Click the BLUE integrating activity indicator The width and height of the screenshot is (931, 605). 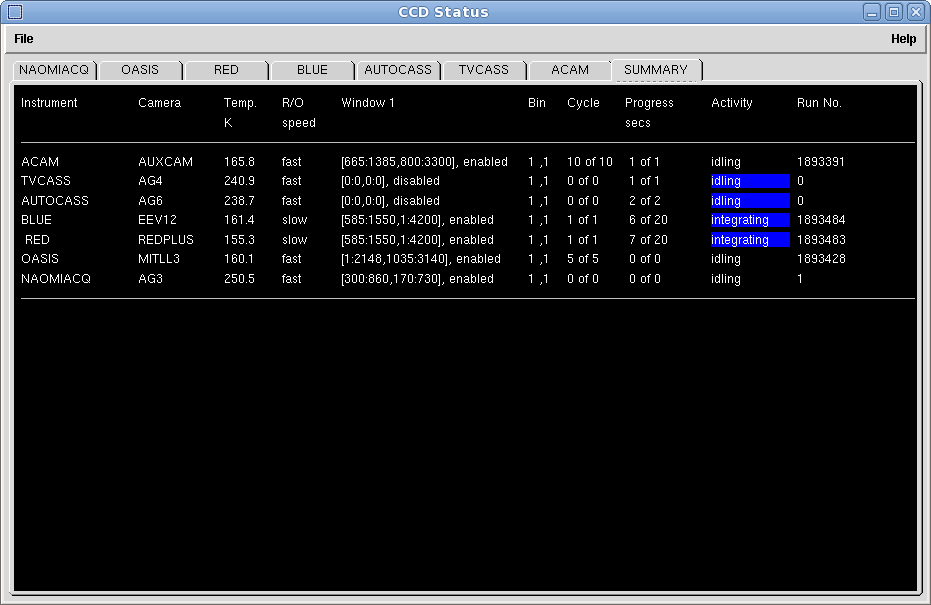(749, 220)
